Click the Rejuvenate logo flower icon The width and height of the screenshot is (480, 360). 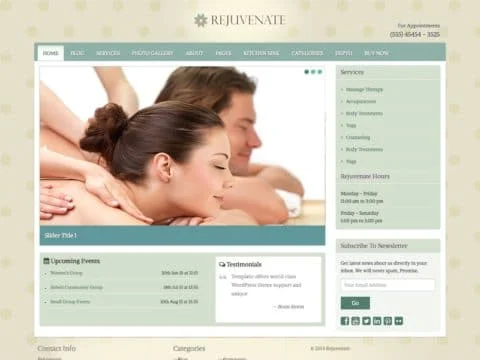click(201, 20)
